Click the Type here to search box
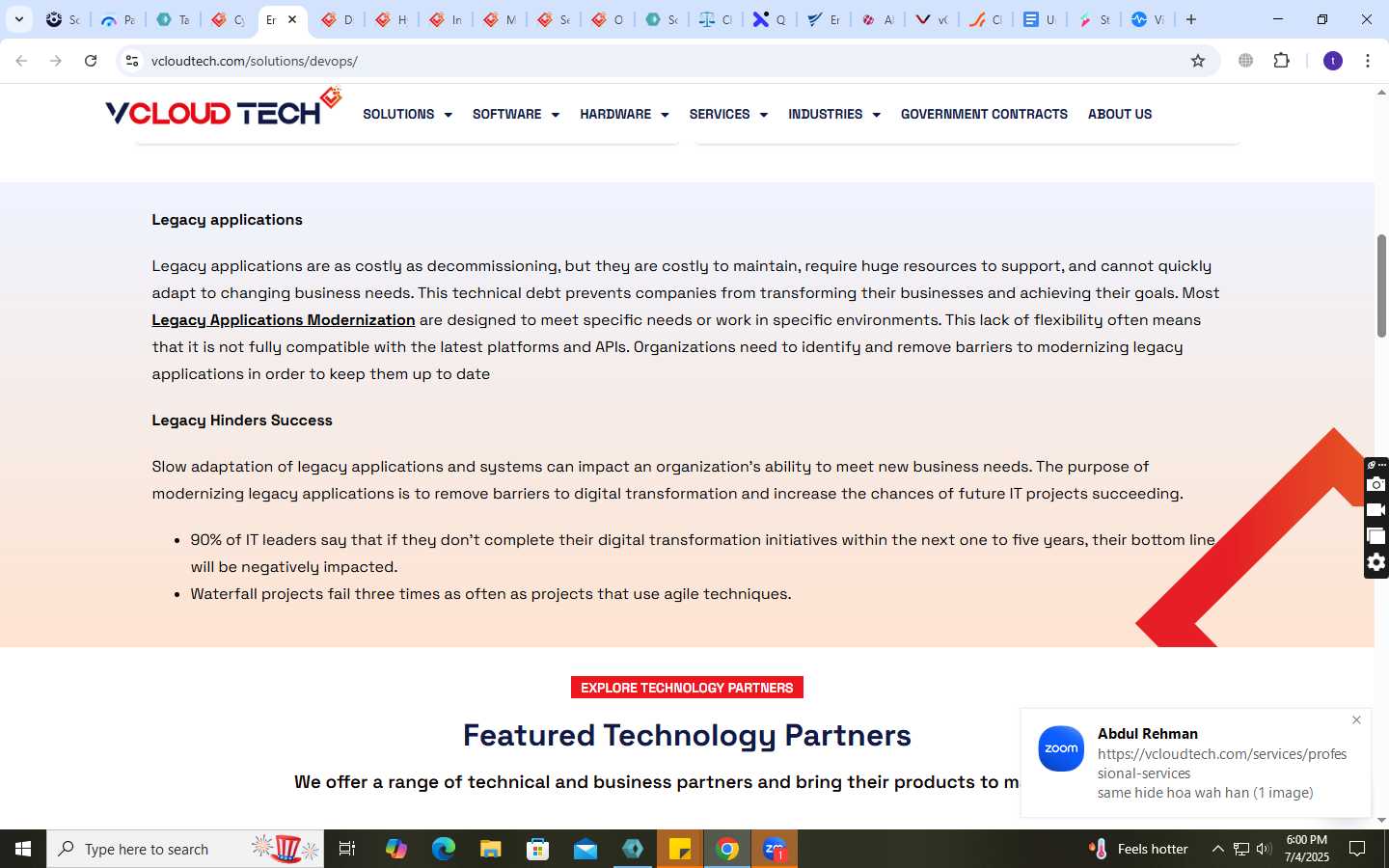The image size is (1389, 868). [x=185, y=849]
